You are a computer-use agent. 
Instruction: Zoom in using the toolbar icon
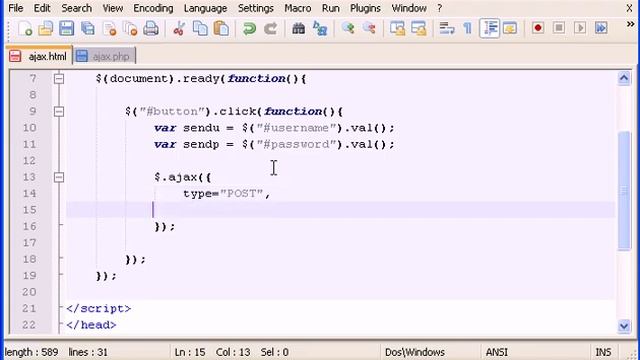(x=348, y=29)
